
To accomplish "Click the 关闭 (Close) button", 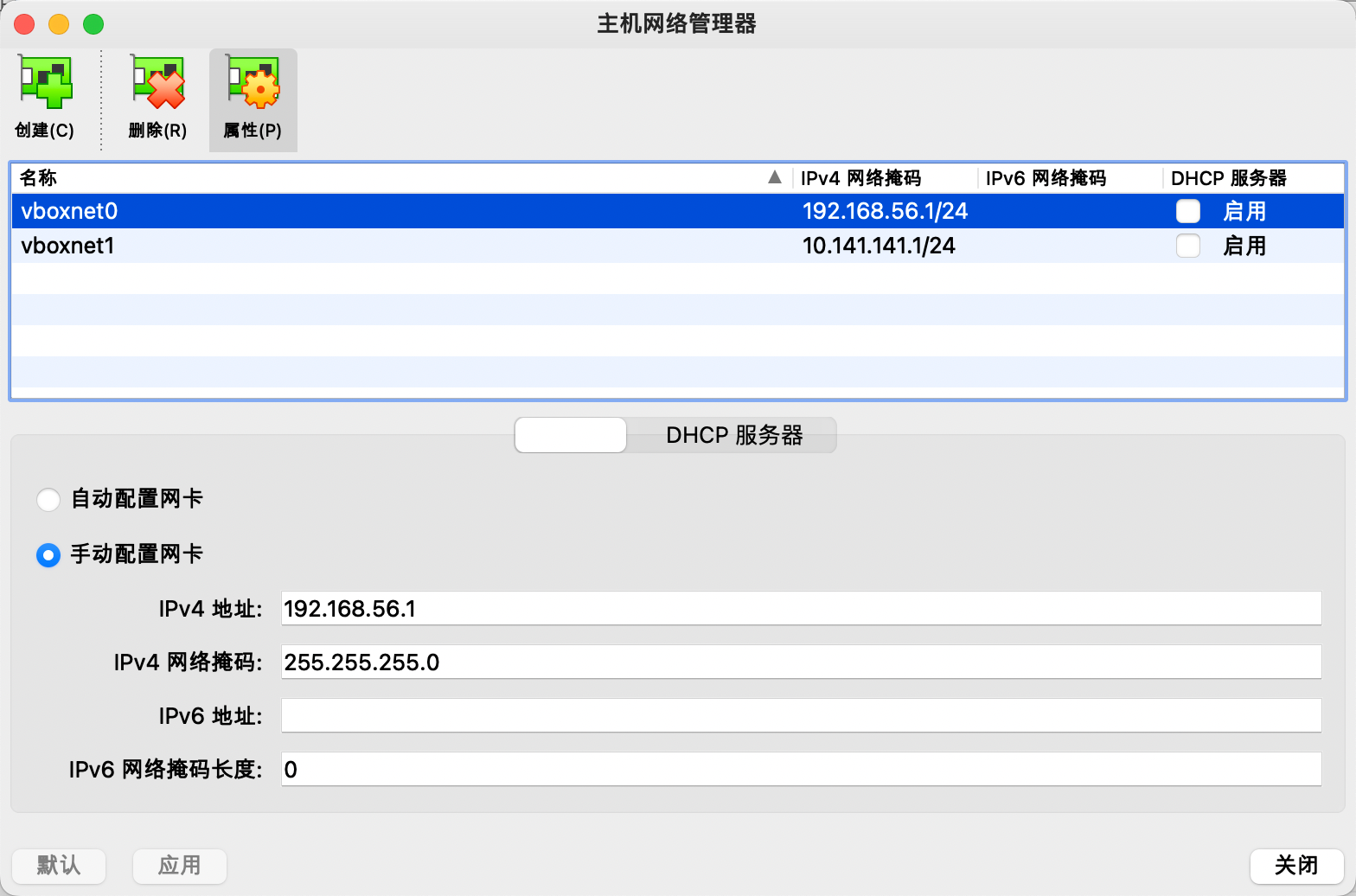I will point(1296,865).
